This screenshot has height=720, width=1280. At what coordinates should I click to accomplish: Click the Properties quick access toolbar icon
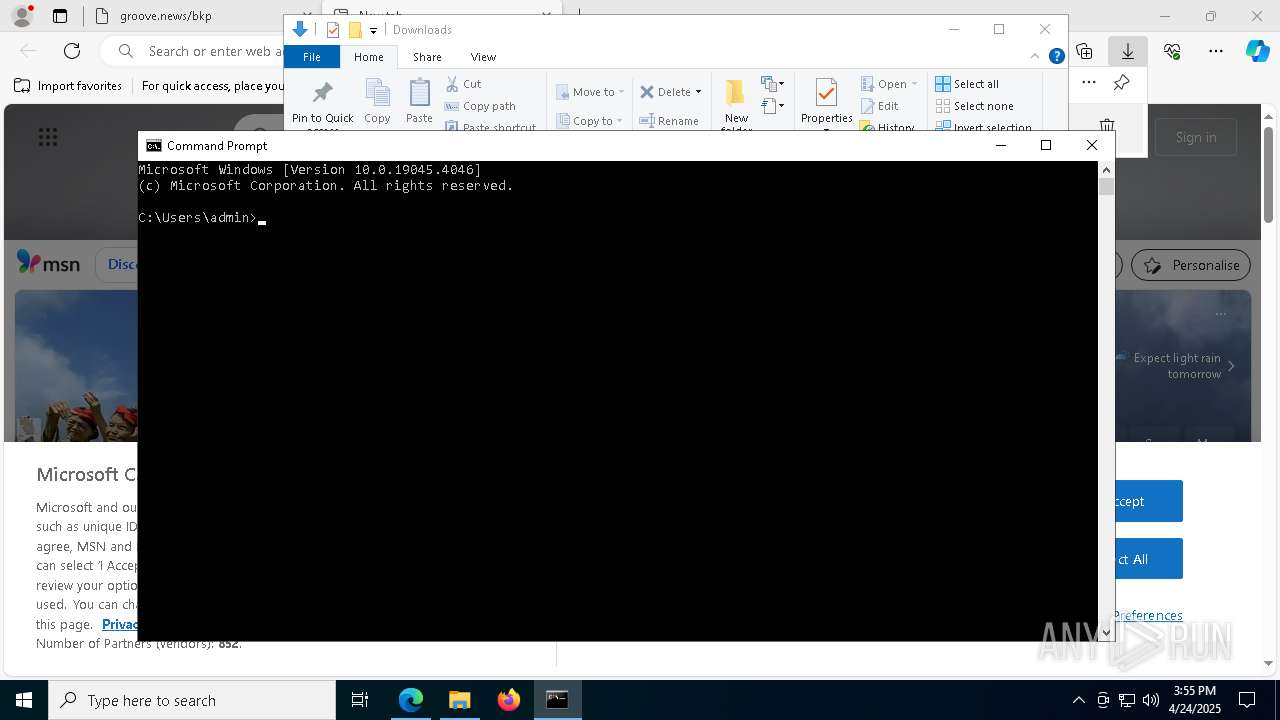pos(333,30)
